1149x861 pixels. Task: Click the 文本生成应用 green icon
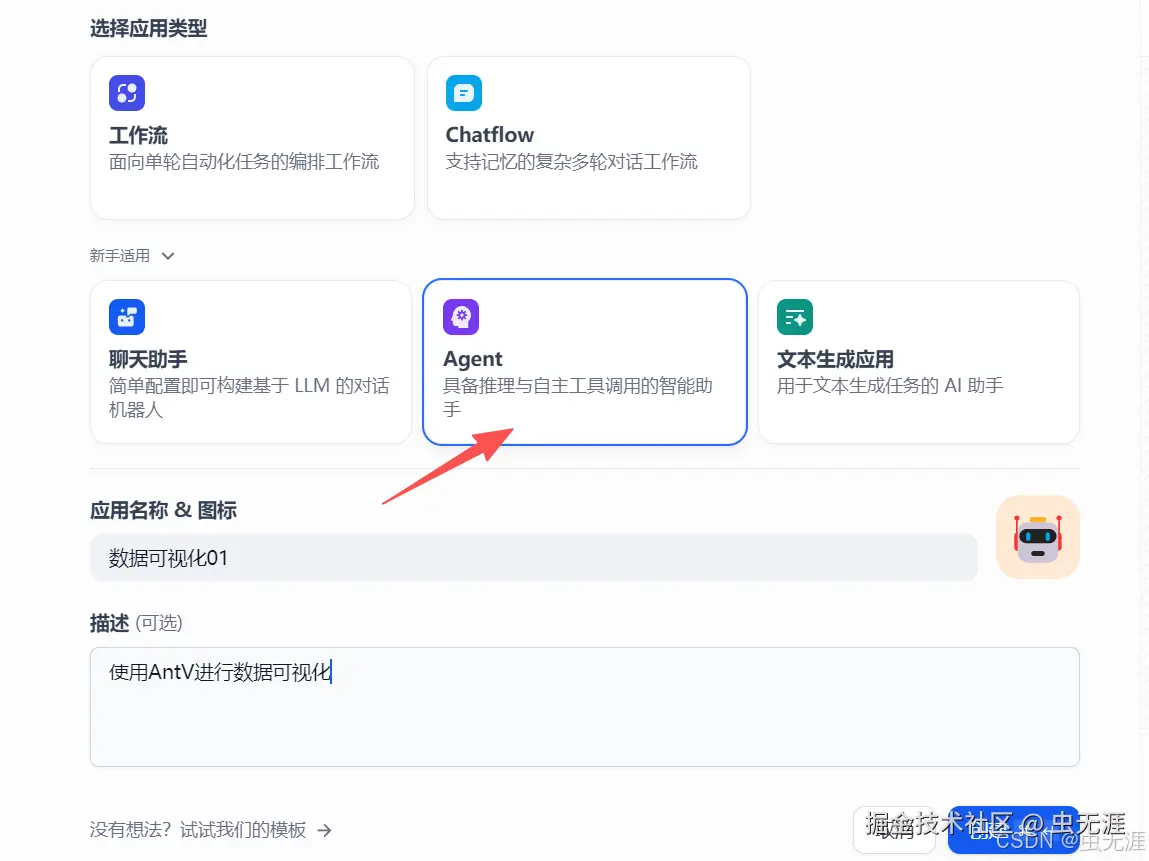794,317
